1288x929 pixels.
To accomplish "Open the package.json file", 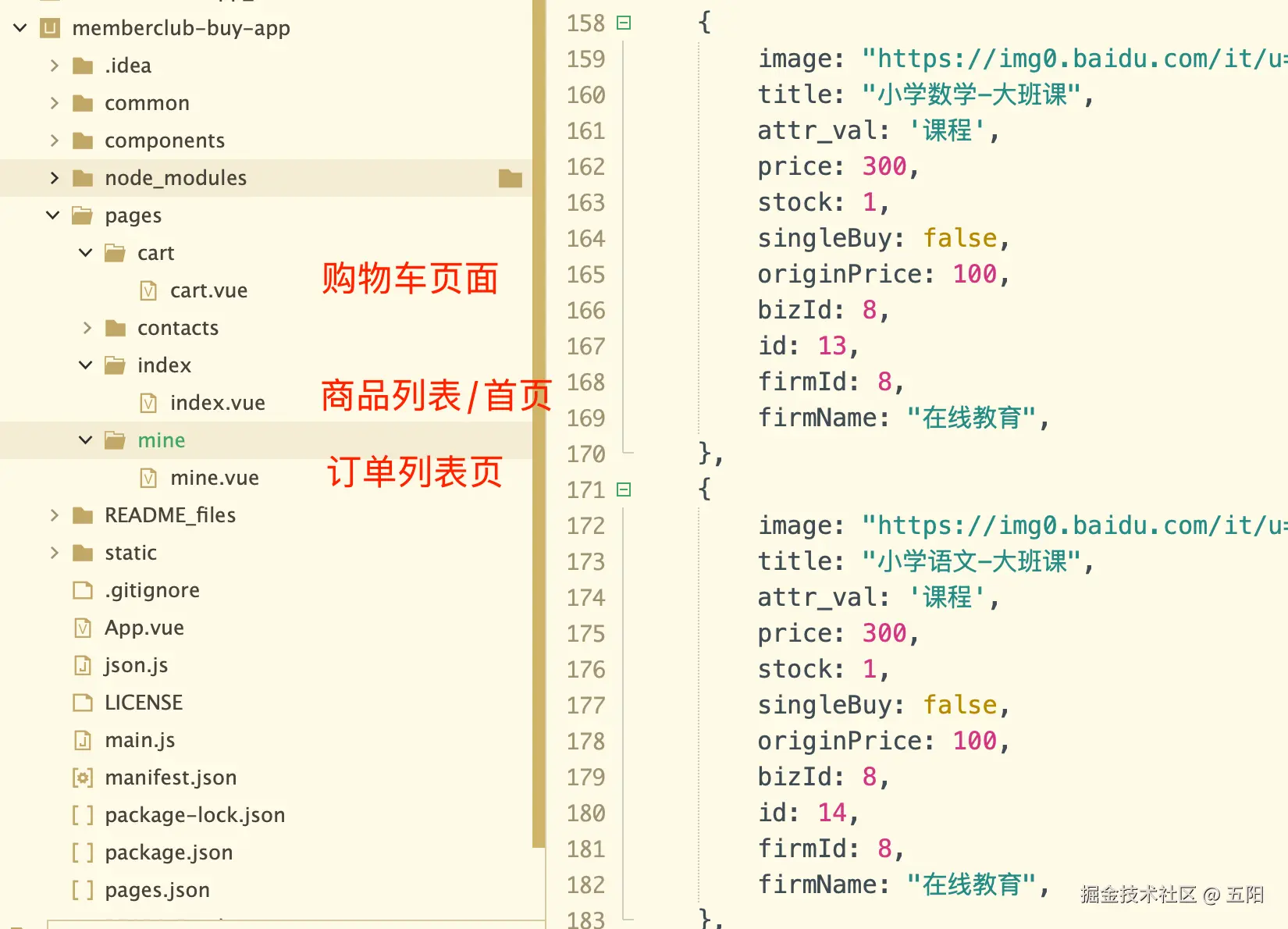I will tap(169, 852).
